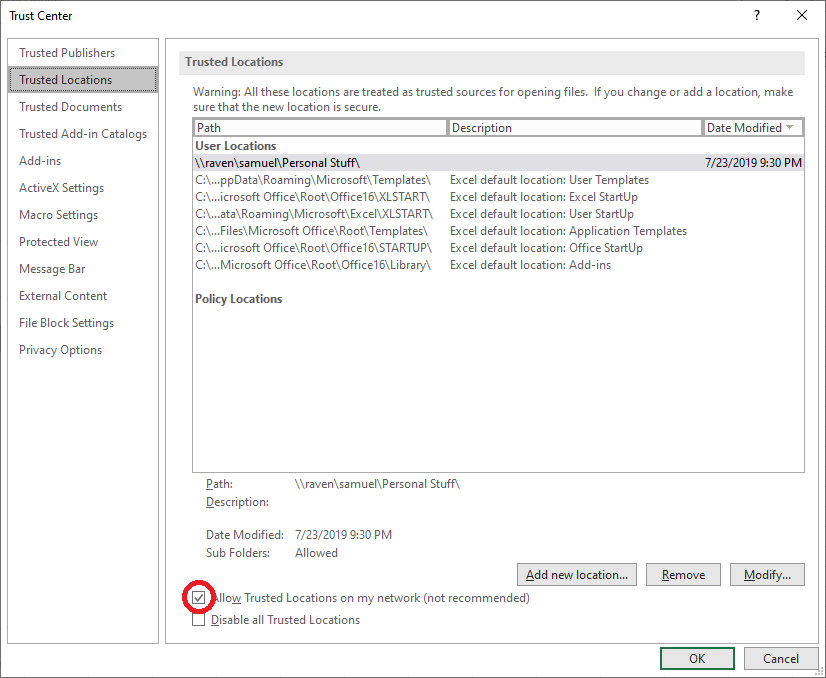The width and height of the screenshot is (826, 678).
Task: Select the Excel StartUp location row
Action: tap(498, 197)
